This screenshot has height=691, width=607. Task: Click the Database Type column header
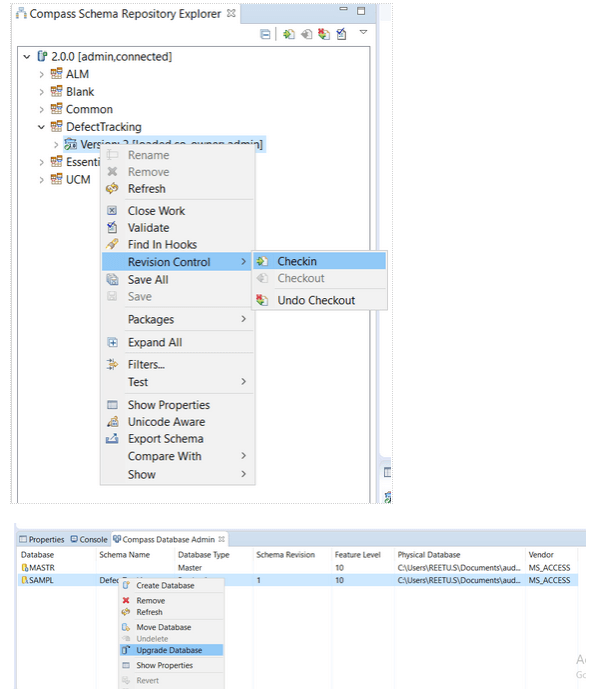click(214, 555)
